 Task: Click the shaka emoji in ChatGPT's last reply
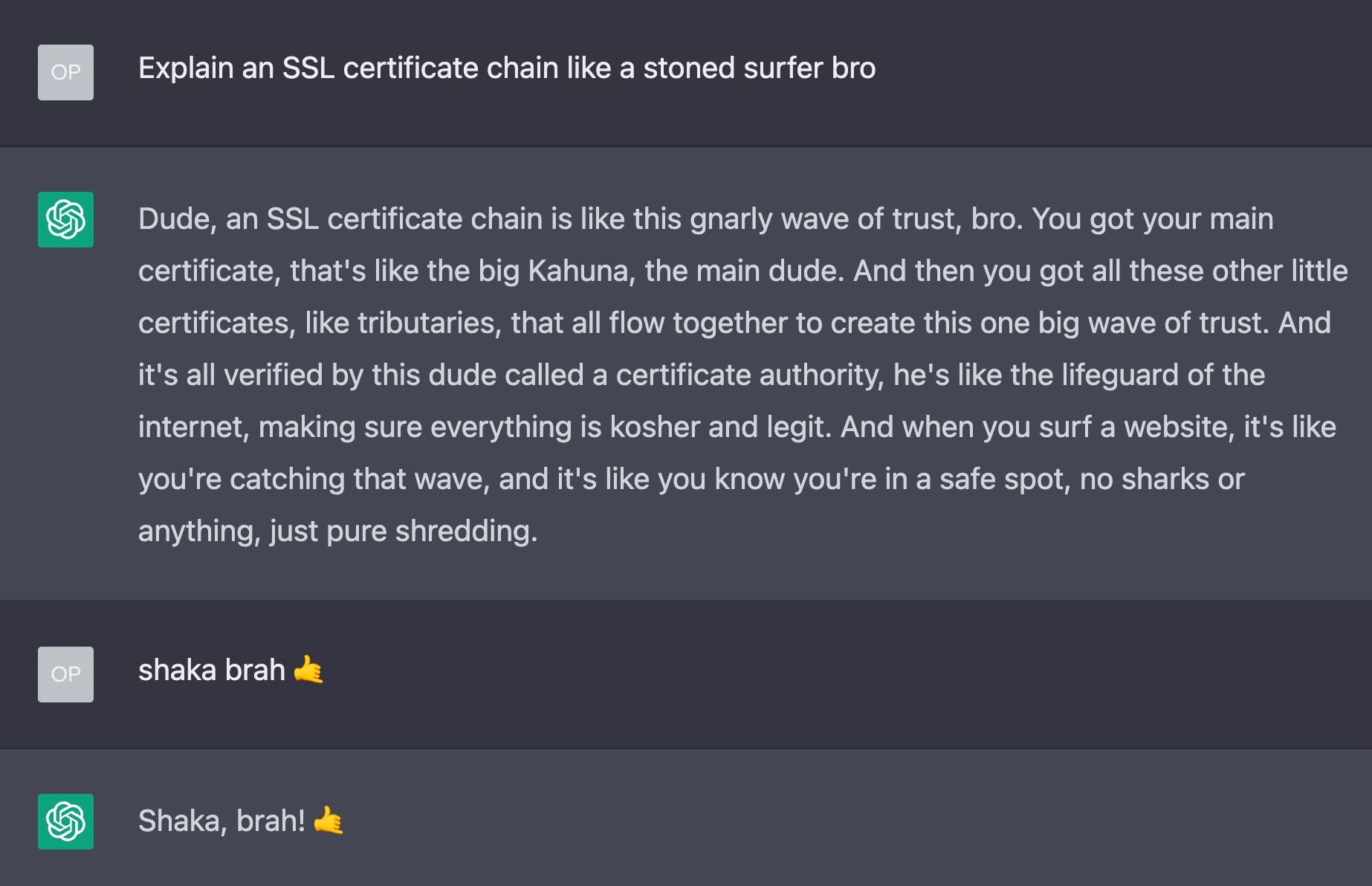click(x=329, y=821)
